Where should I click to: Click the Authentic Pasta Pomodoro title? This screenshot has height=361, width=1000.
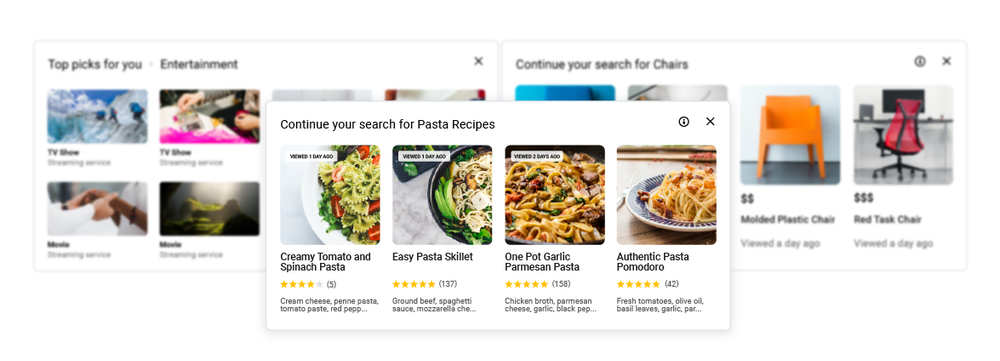pos(653,262)
